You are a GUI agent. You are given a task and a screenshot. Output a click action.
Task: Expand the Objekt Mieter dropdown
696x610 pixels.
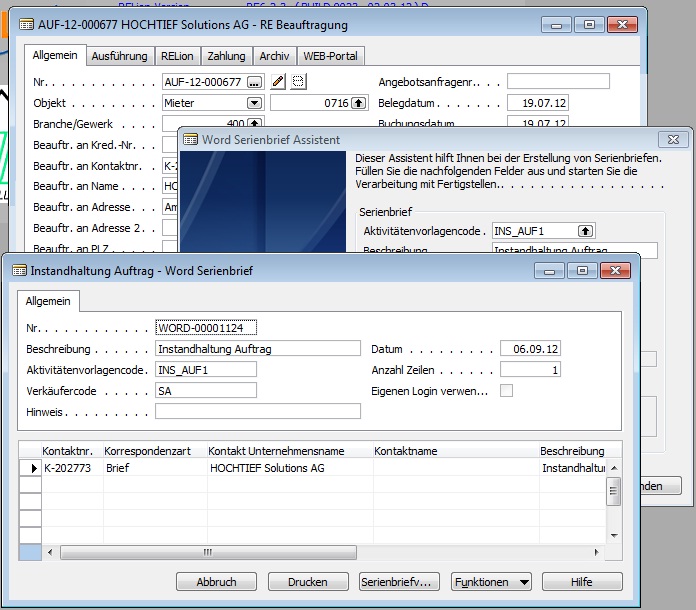(x=254, y=103)
